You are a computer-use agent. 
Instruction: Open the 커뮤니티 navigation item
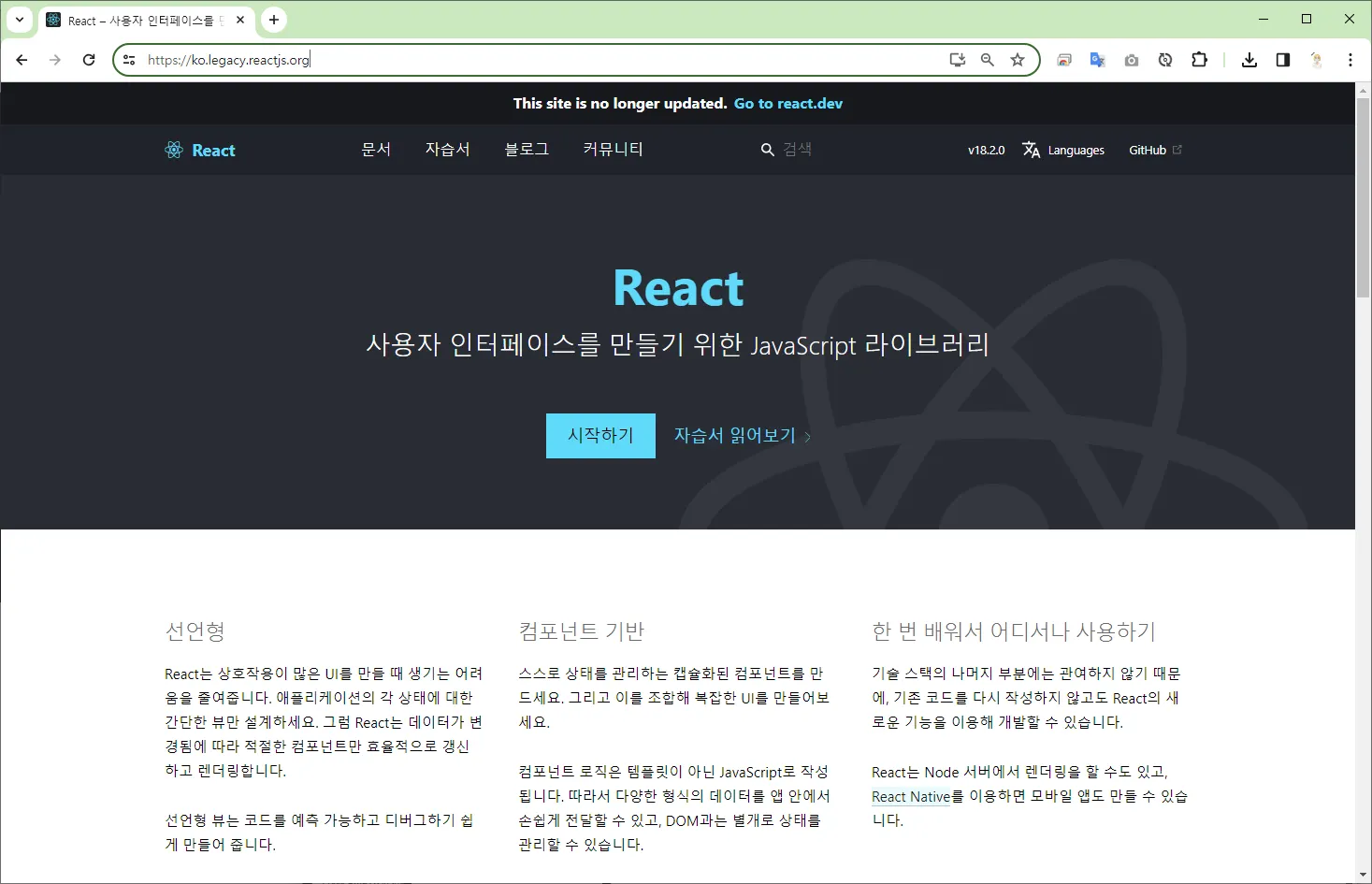point(613,150)
